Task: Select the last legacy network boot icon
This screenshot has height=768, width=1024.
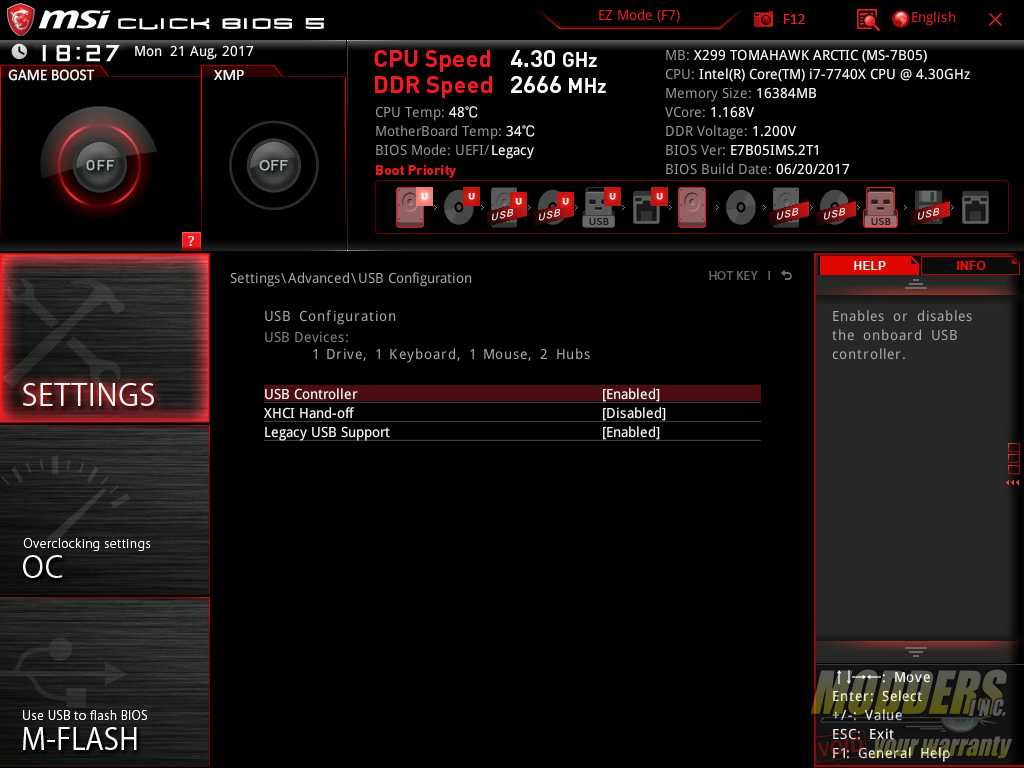Action: (x=975, y=208)
